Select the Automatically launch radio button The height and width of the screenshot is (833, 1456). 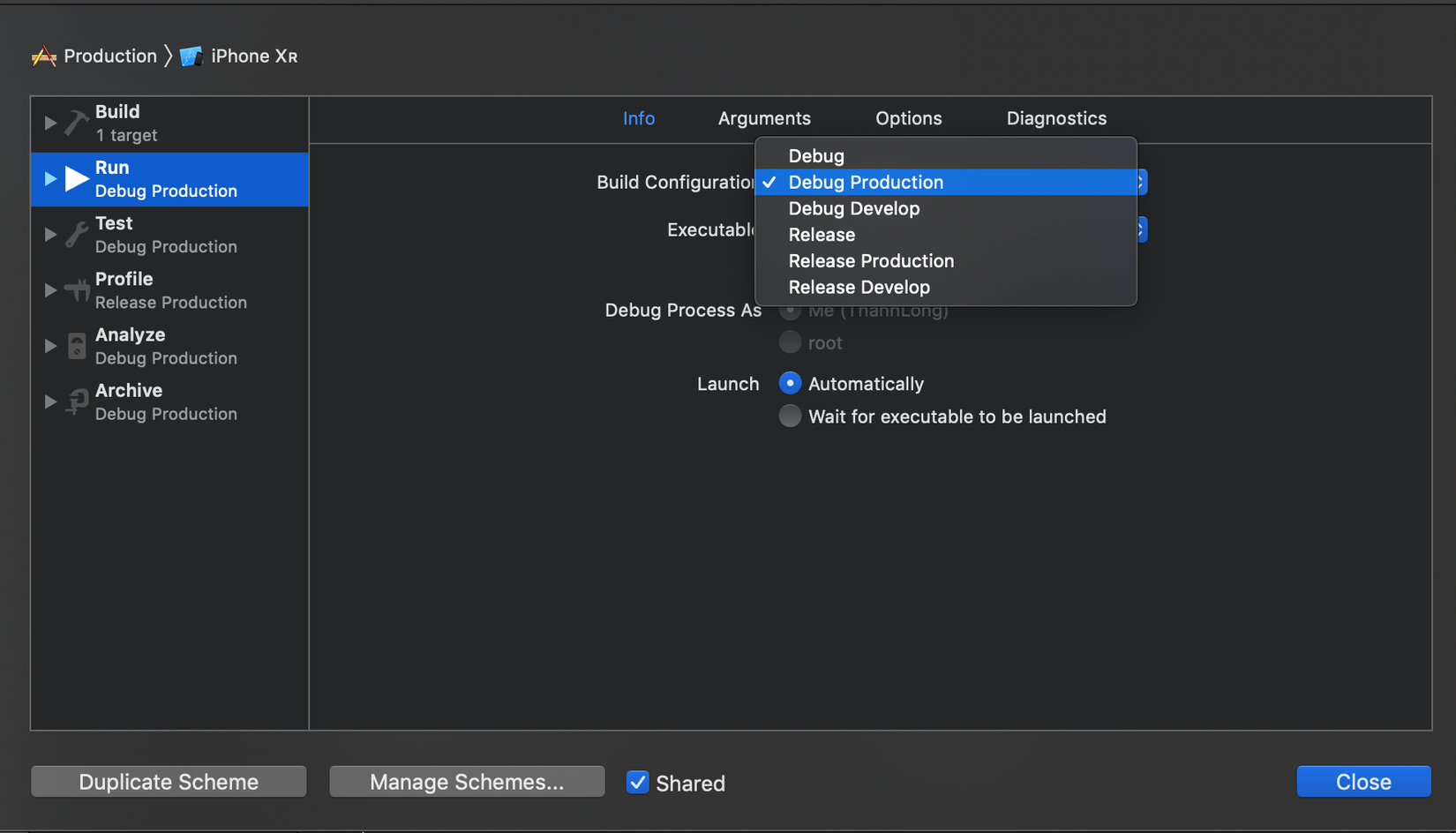point(790,384)
